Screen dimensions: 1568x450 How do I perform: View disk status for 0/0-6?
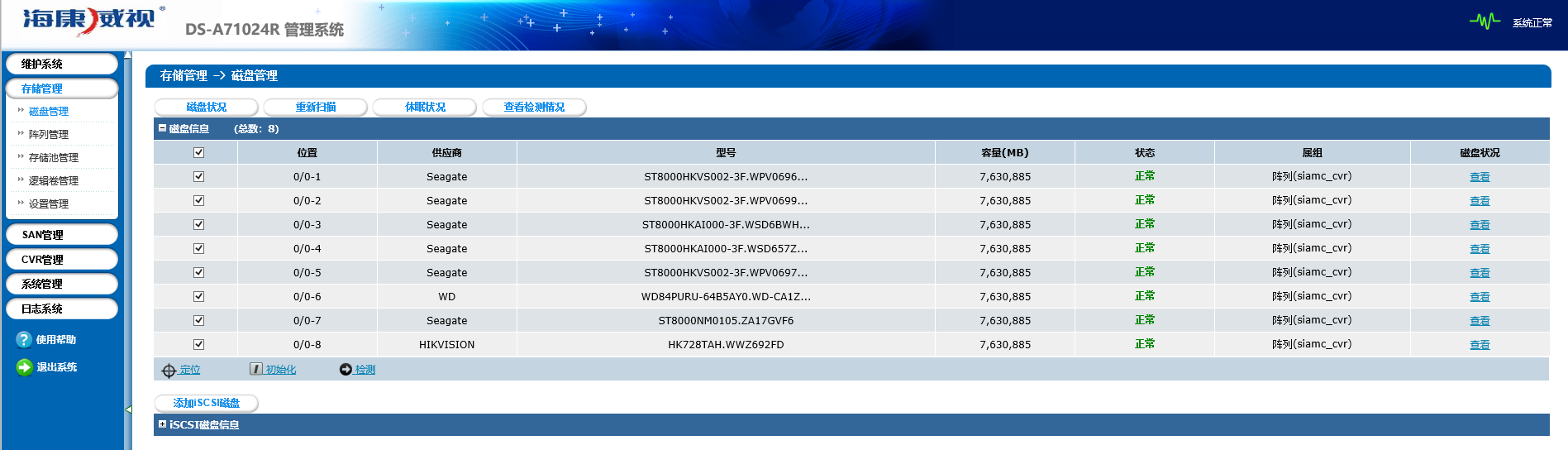[x=1480, y=297]
